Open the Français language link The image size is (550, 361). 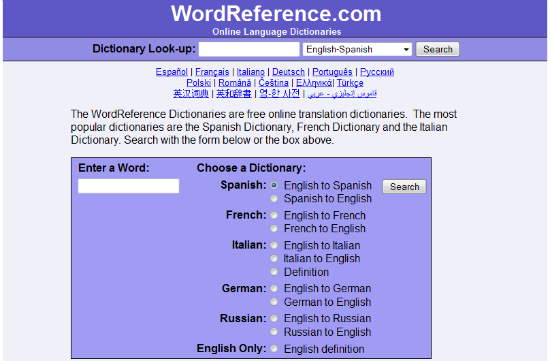coord(212,72)
